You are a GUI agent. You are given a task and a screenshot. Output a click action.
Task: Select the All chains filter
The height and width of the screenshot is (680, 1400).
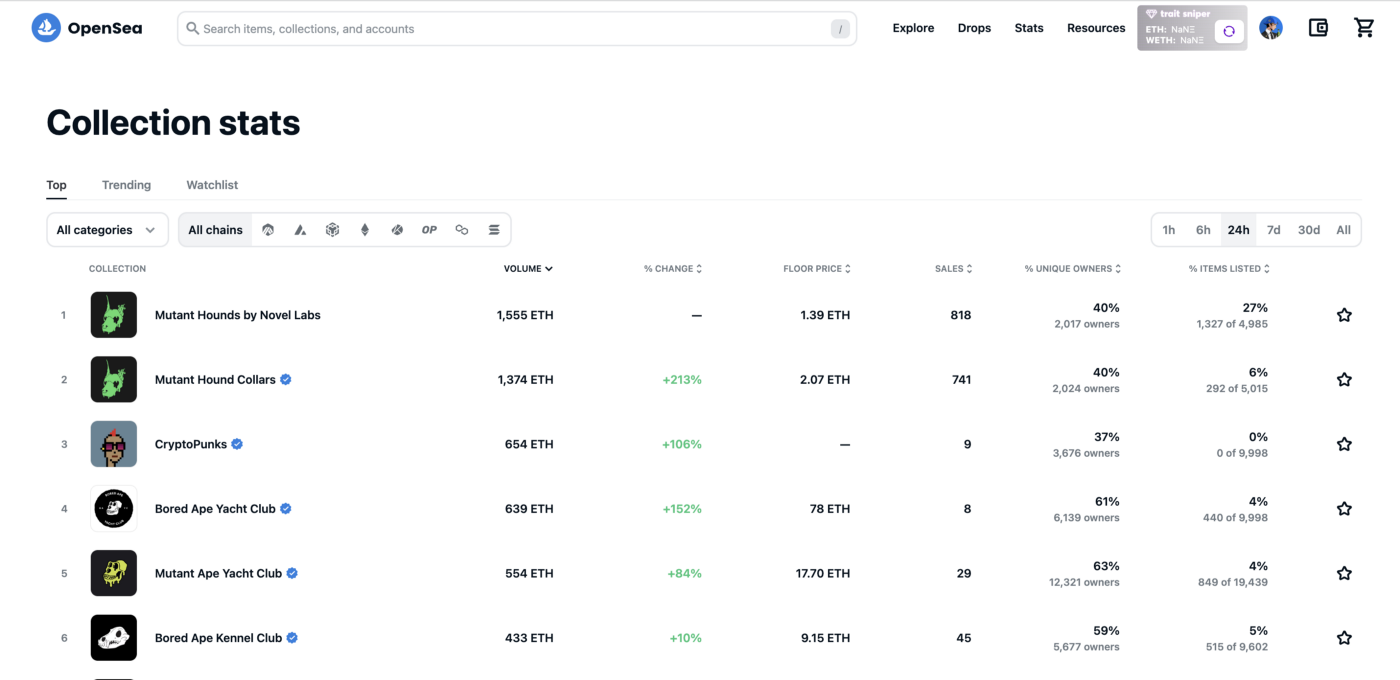[x=216, y=230]
